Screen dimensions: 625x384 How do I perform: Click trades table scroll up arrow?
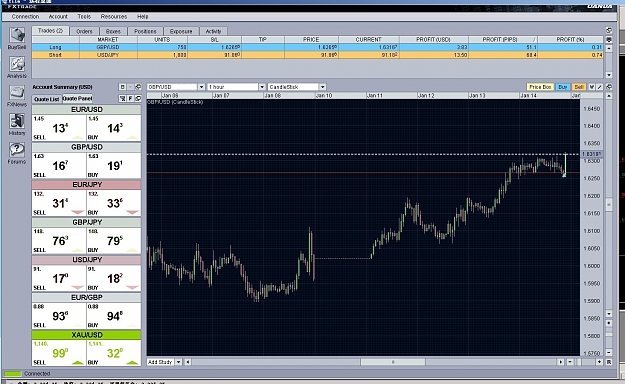[609, 48]
